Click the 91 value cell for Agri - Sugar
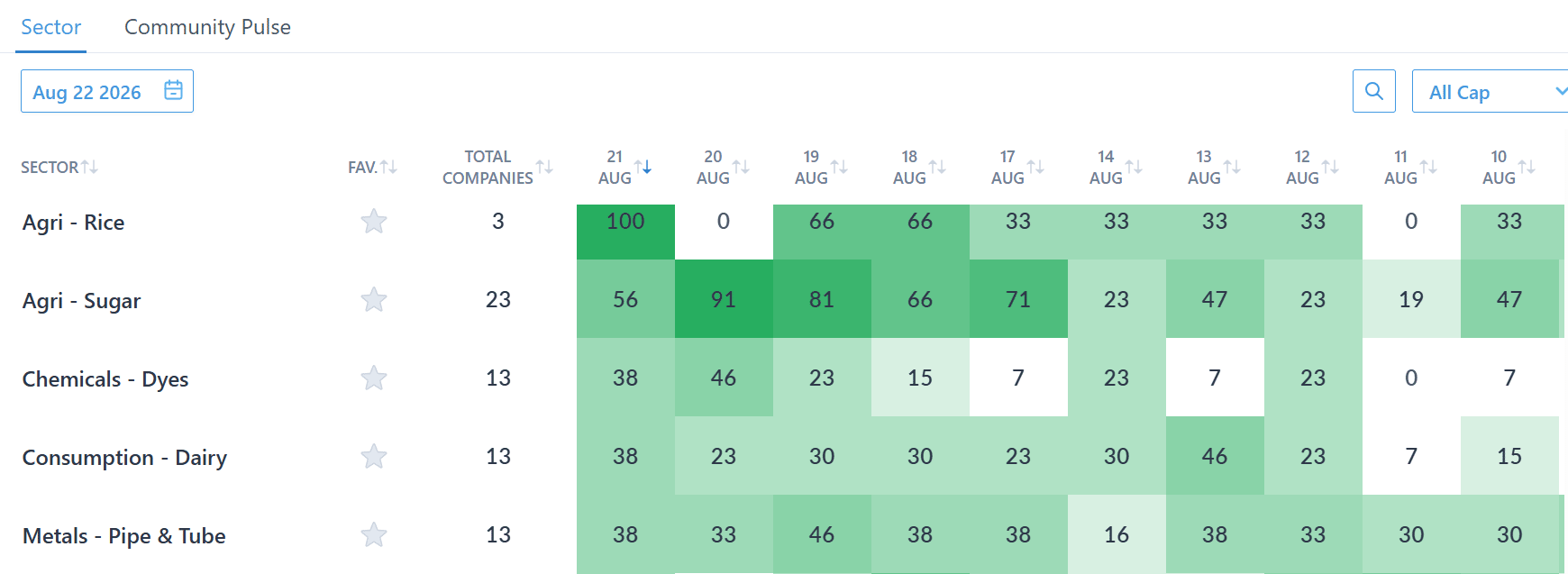Viewport: 1568px width, 574px height. click(724, 299)
